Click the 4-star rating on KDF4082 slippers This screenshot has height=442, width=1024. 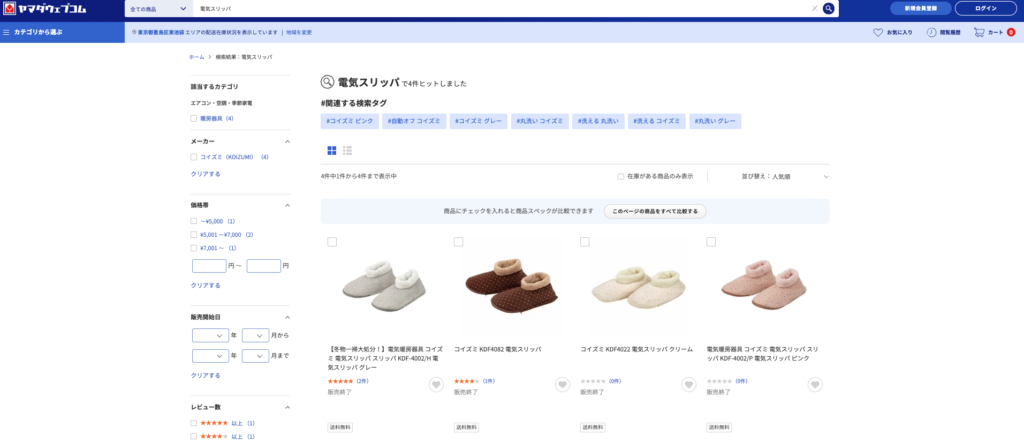tap(466, 381)
